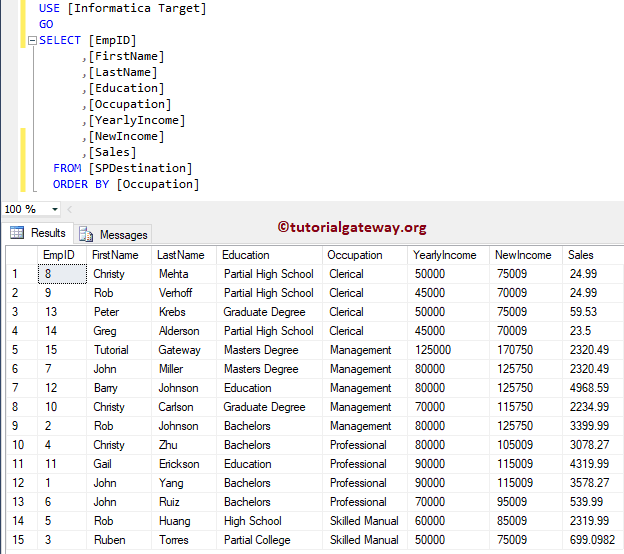Click [NewIncome] column in the query
Image resolution: width=624 pixels, height=554 pixels.
tap(126, 136)
